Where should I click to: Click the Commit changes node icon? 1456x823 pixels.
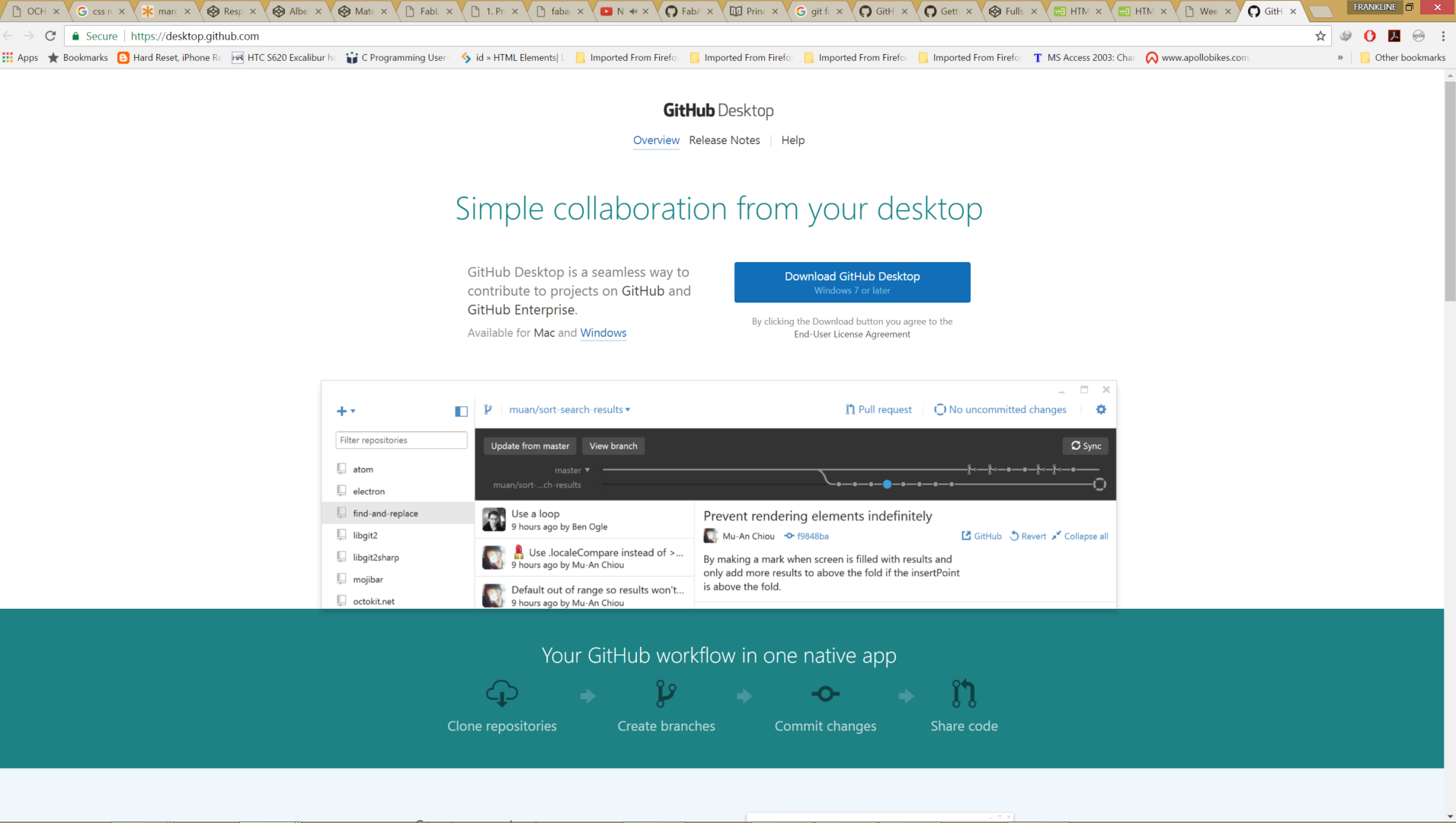click(825, 693)
